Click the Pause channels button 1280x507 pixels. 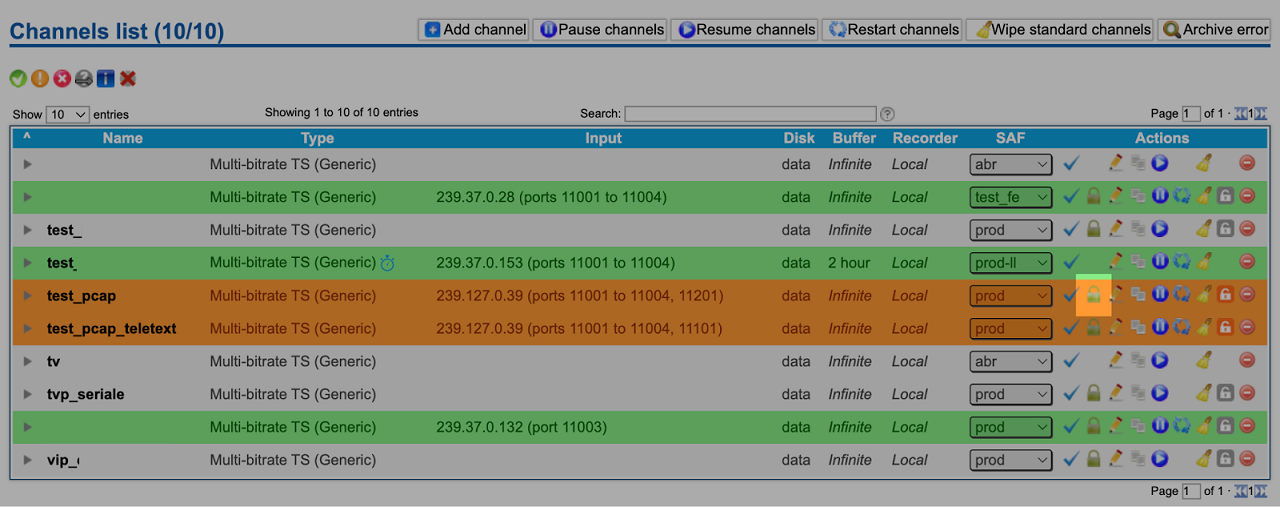click(600, 29)
